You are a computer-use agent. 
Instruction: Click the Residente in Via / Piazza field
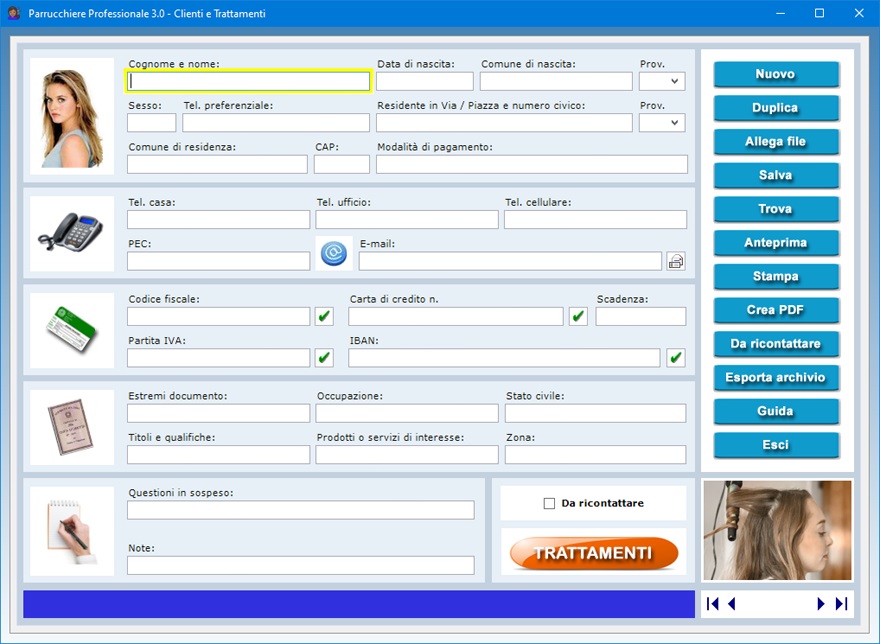pos(505,123)
